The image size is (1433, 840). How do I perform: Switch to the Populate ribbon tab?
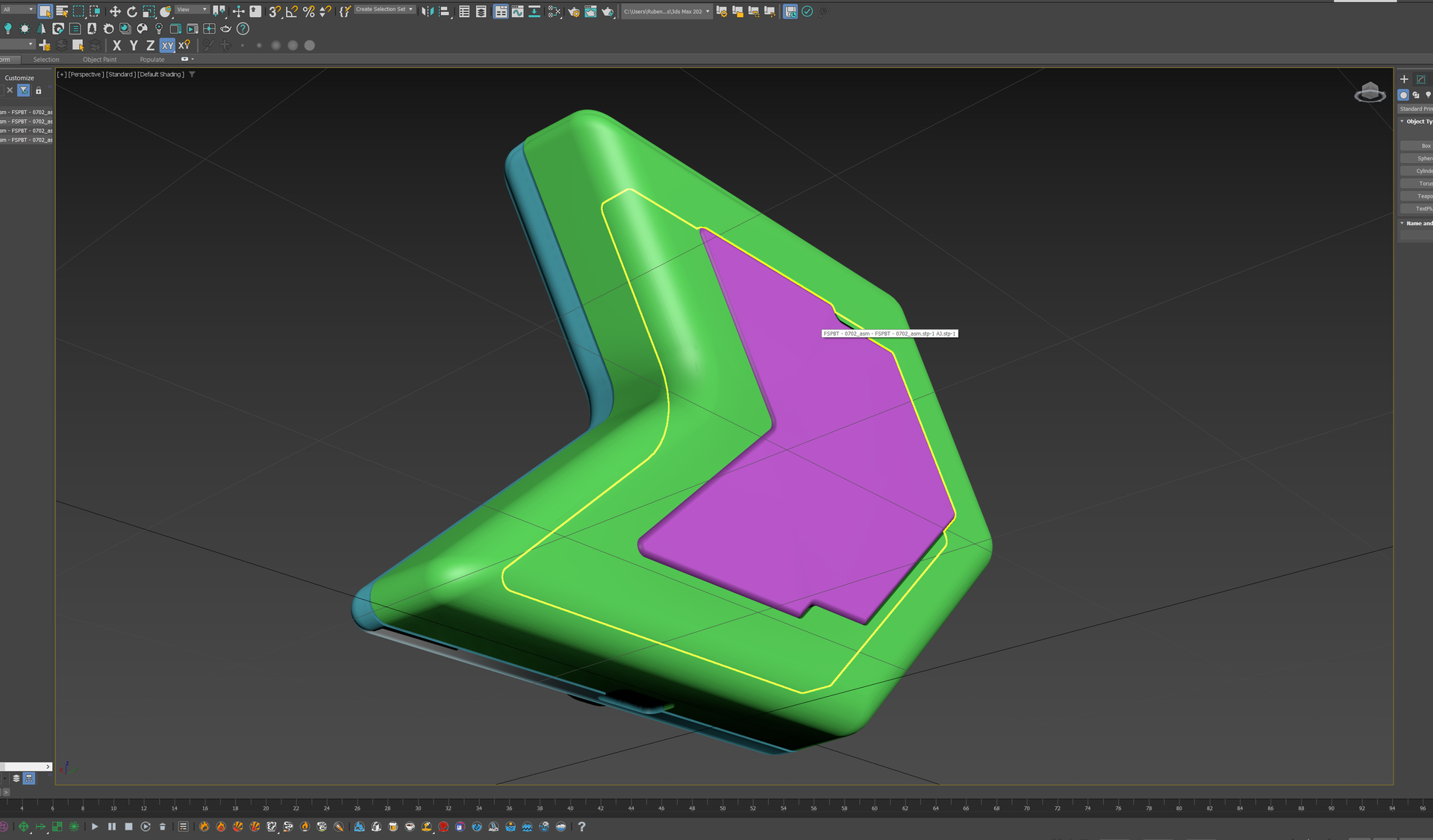152,60
